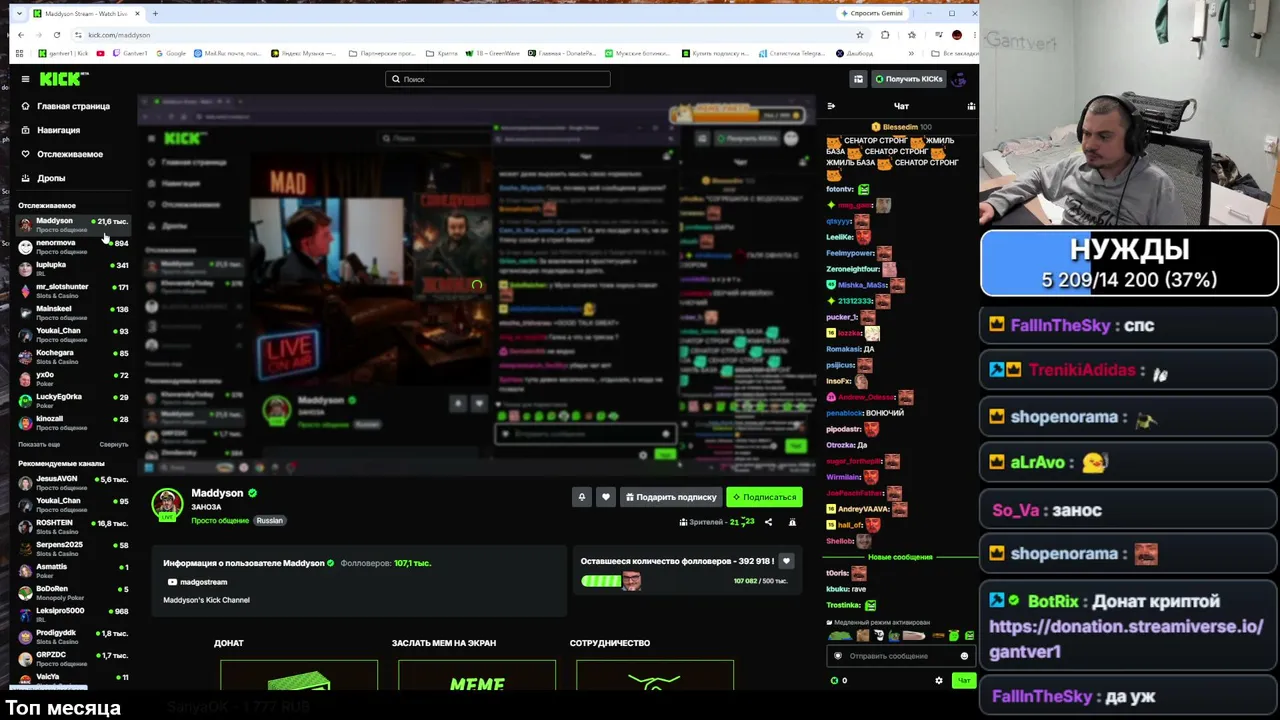This screenshot has height=720, width=1280.
Task: Click the Maddyson stream video player
Action: point(476,285)
